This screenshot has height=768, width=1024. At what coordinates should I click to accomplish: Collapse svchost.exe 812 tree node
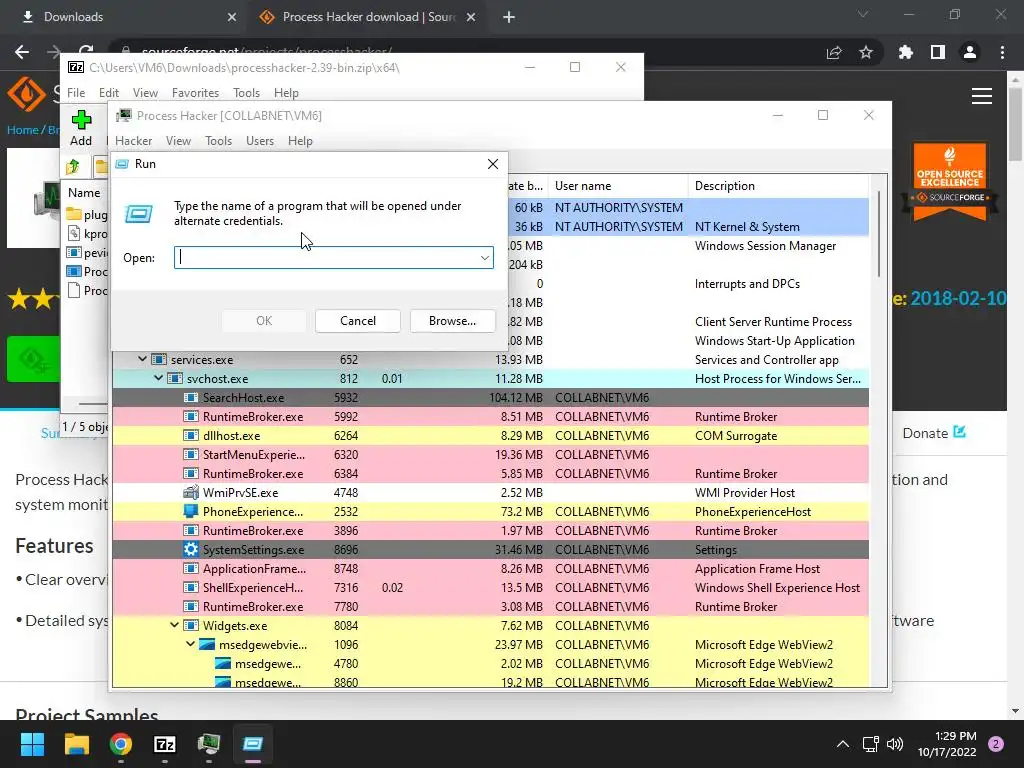coord(158,378)
